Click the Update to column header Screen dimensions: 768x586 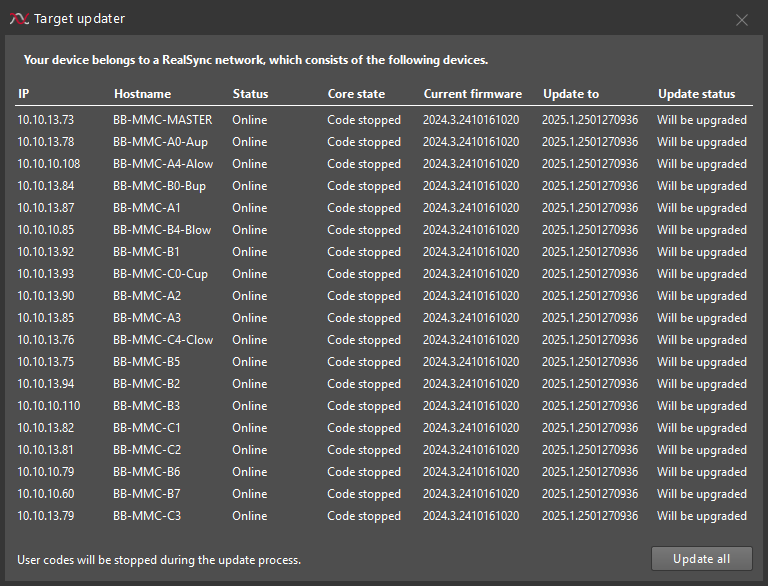tap(571, 94)
